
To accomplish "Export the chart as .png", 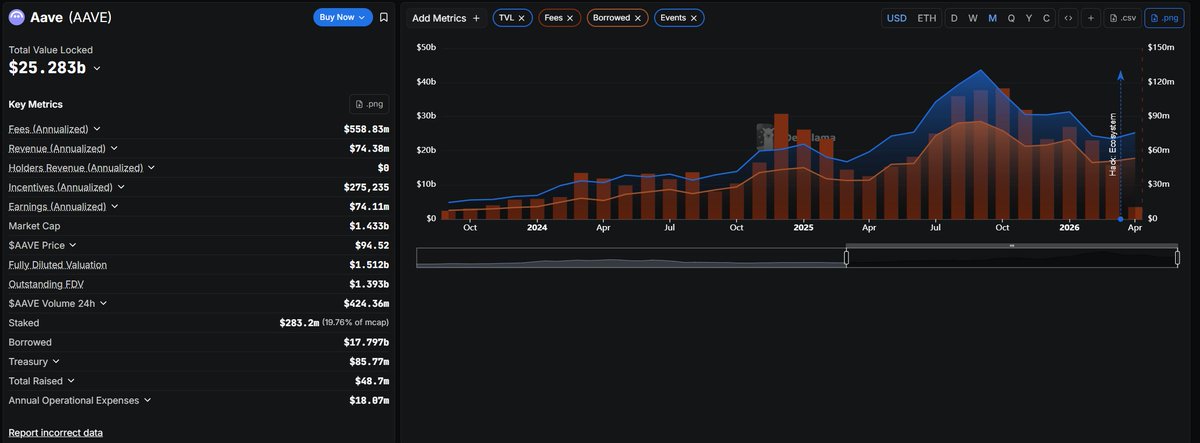I will click(x=1163, y=18).
